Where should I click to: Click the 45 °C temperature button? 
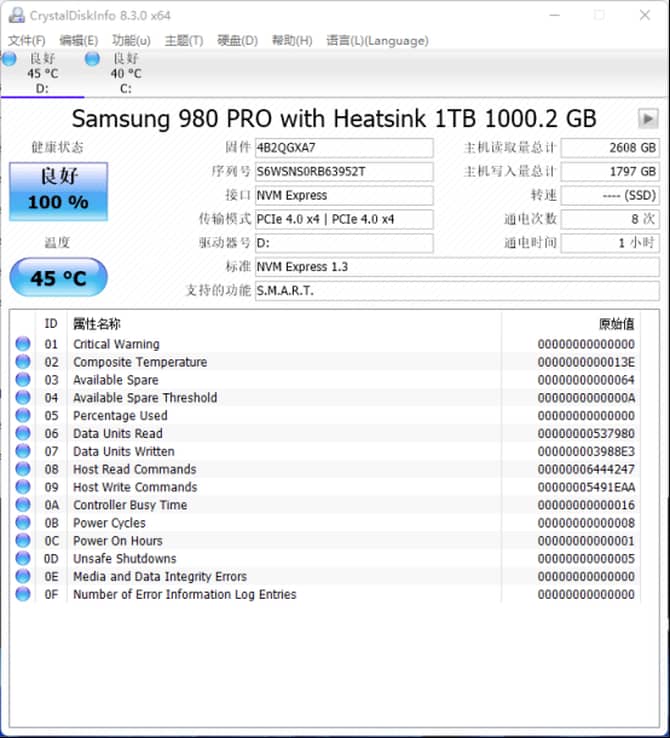(x=58, y=278)
